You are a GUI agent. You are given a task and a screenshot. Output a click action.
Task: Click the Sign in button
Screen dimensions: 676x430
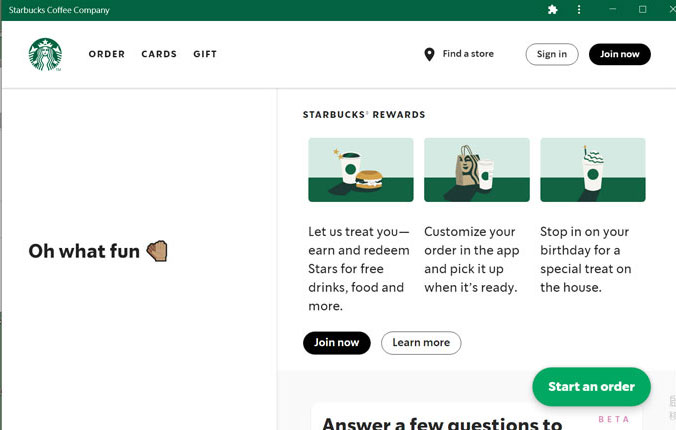(x=552, y=54)
